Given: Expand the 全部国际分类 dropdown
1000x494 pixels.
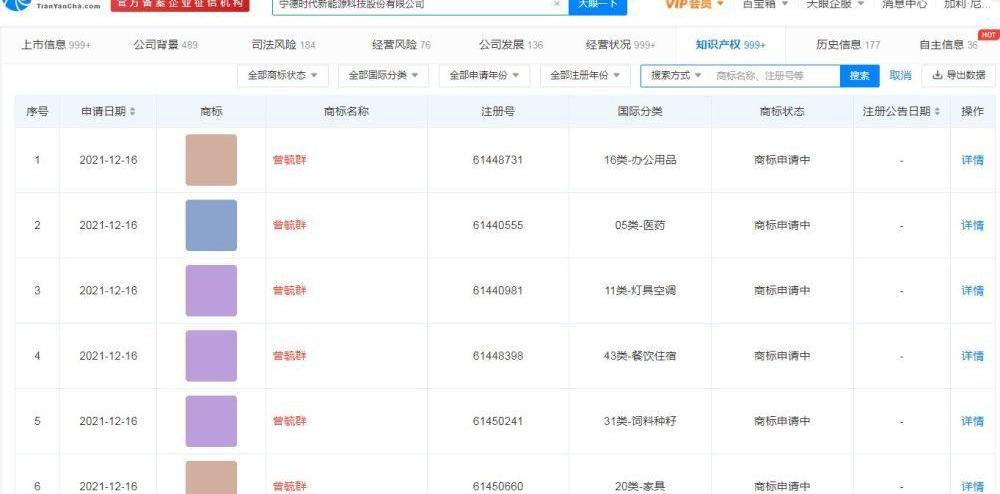Looking at the screenshot, I should point(383,76).
